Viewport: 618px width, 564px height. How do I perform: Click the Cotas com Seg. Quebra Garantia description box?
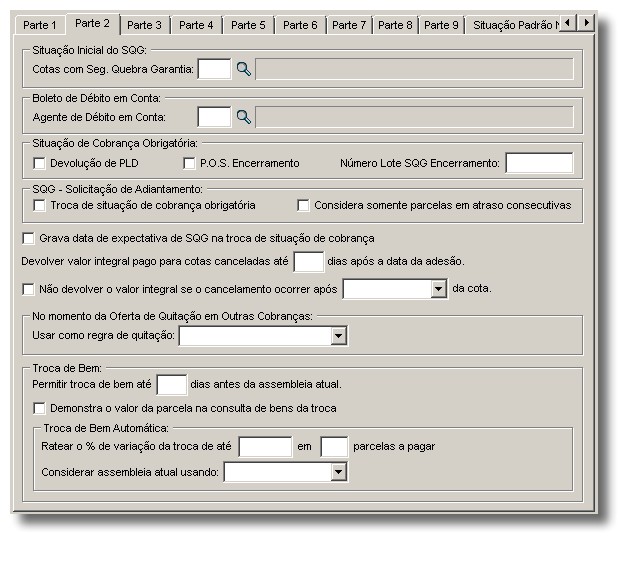click(x=414, y=69)
